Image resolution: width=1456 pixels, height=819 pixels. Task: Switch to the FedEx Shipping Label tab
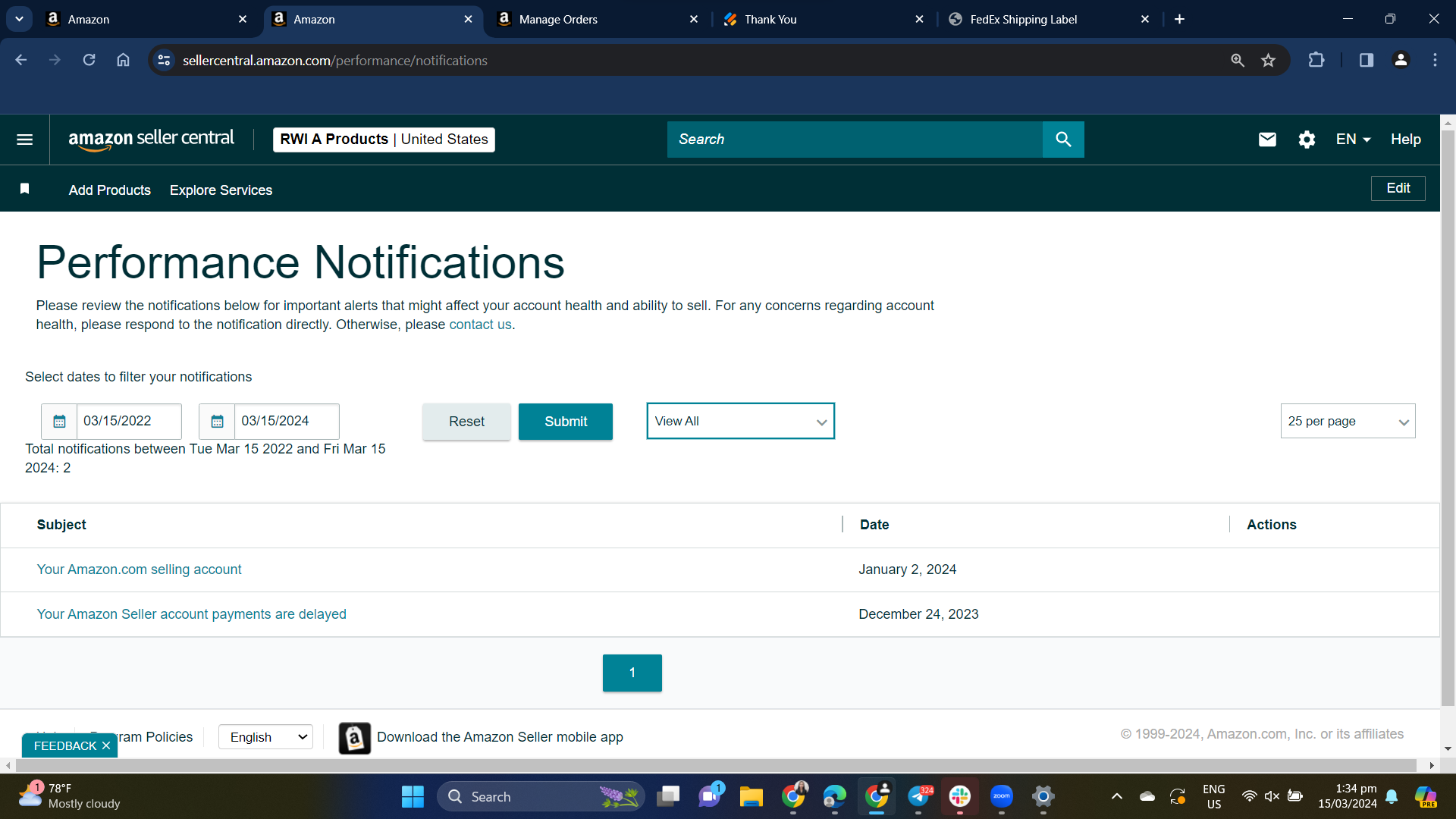1048,19
